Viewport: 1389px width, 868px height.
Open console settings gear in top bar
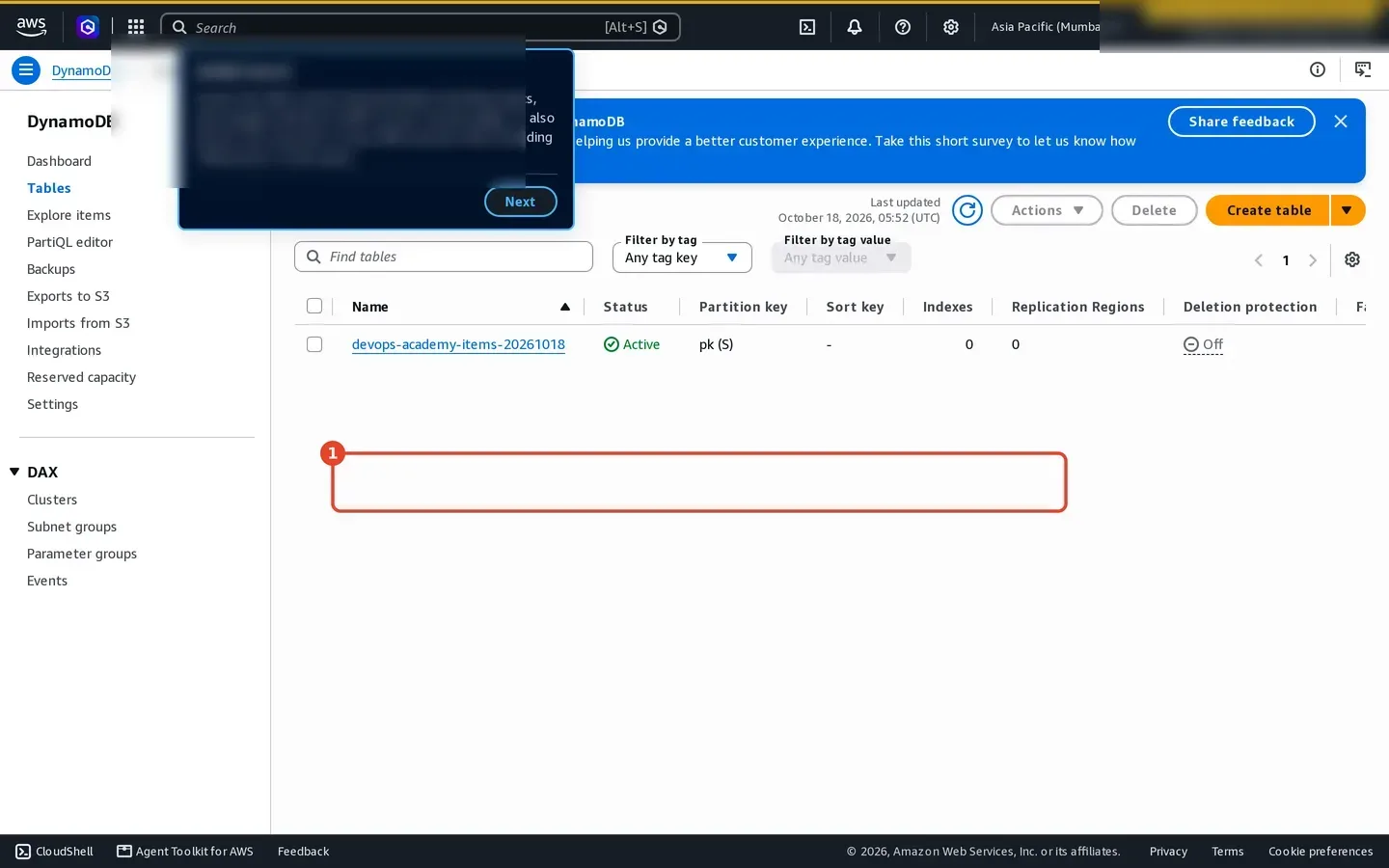point(951,27)
